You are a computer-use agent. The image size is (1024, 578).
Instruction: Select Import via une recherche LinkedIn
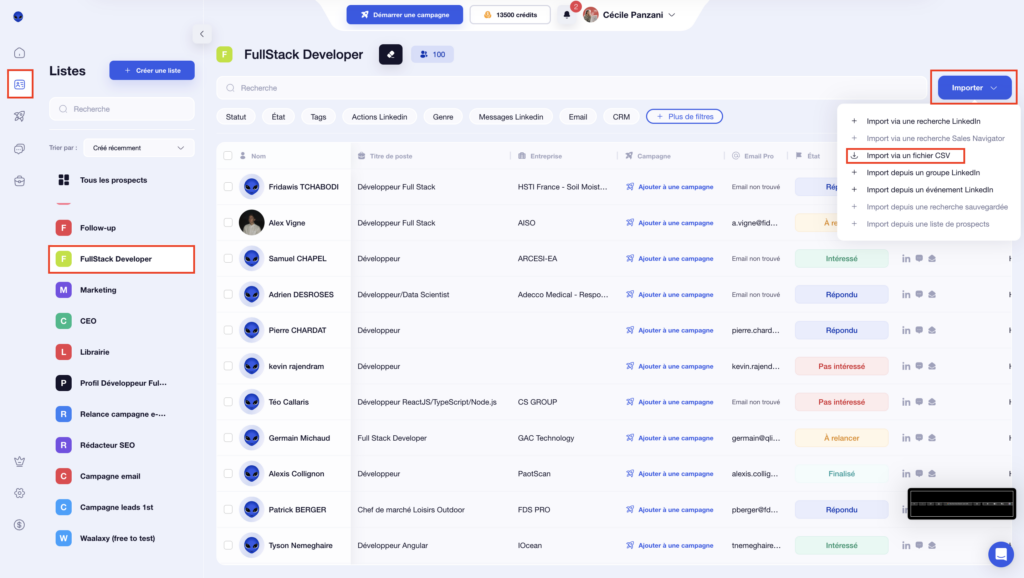(922, 121)
